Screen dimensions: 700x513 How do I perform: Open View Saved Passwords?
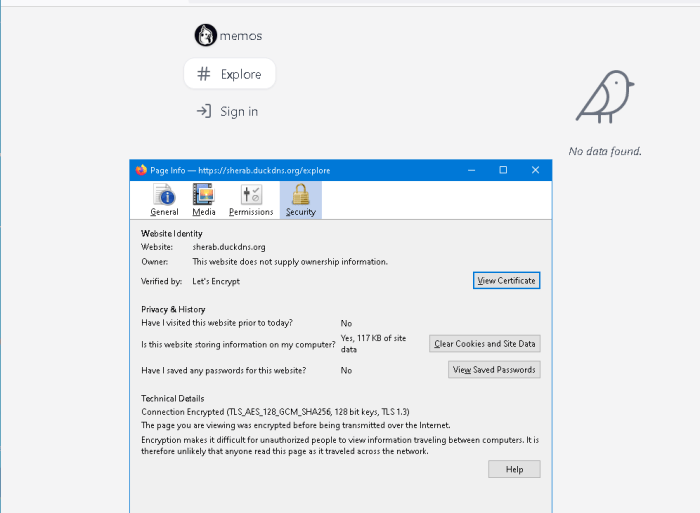click(x=494, y=370)
